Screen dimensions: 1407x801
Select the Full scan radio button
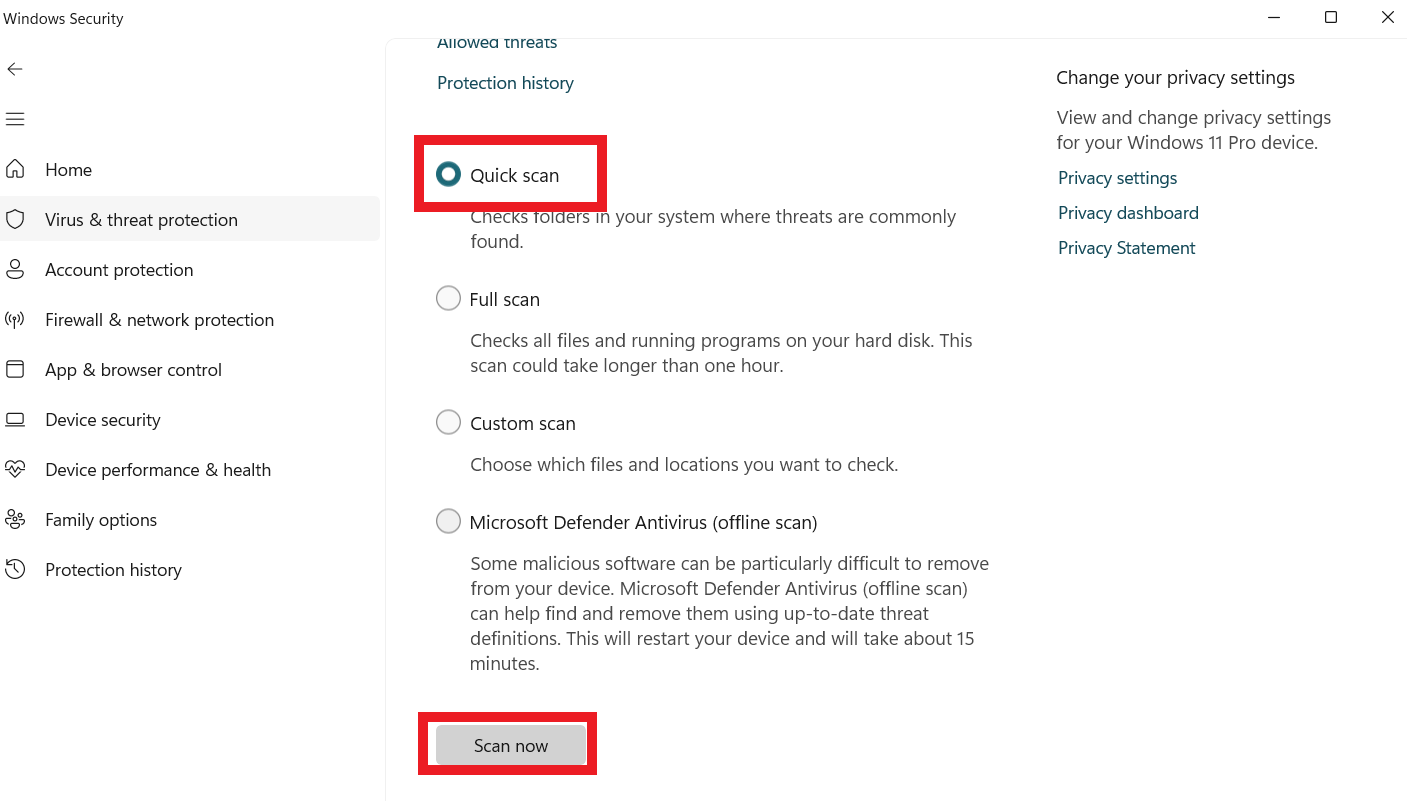pos(448,299)
